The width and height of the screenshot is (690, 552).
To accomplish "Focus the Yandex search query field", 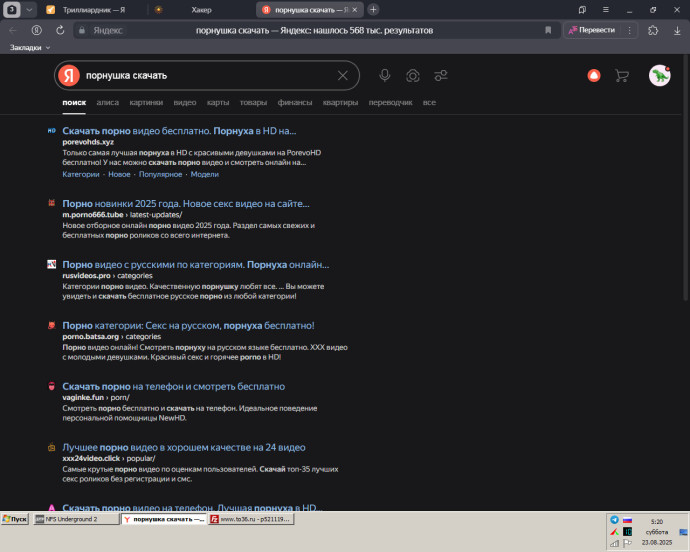I will 207,75.
